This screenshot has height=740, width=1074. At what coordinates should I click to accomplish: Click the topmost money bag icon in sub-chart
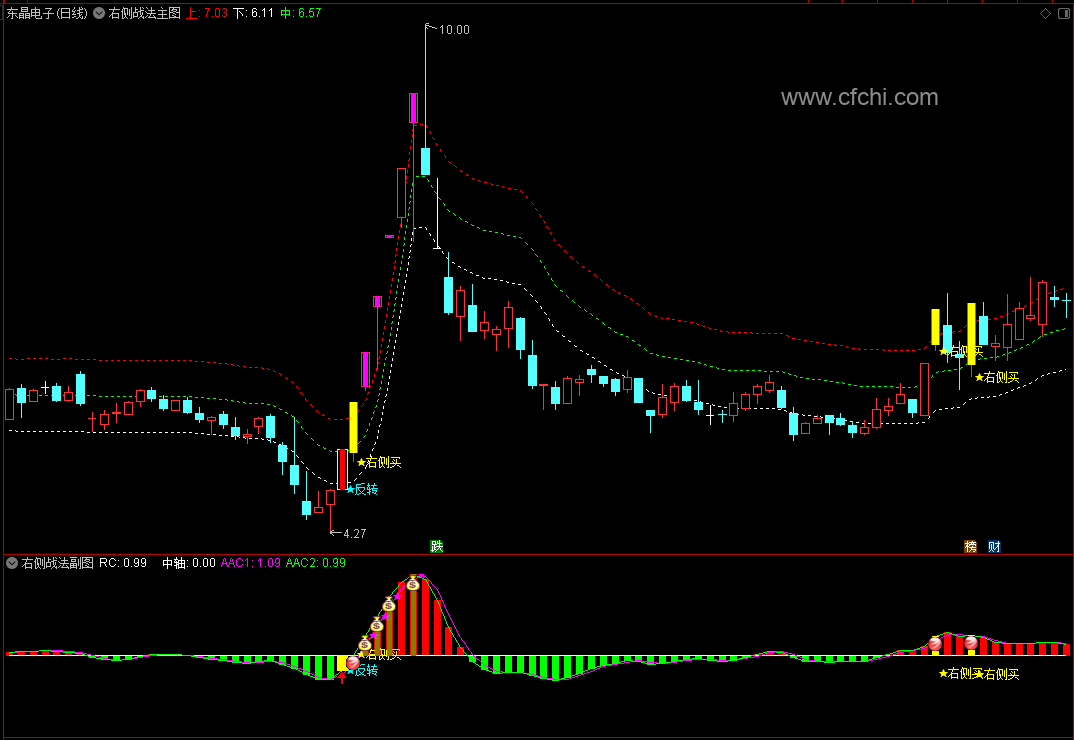coord(413,583)
